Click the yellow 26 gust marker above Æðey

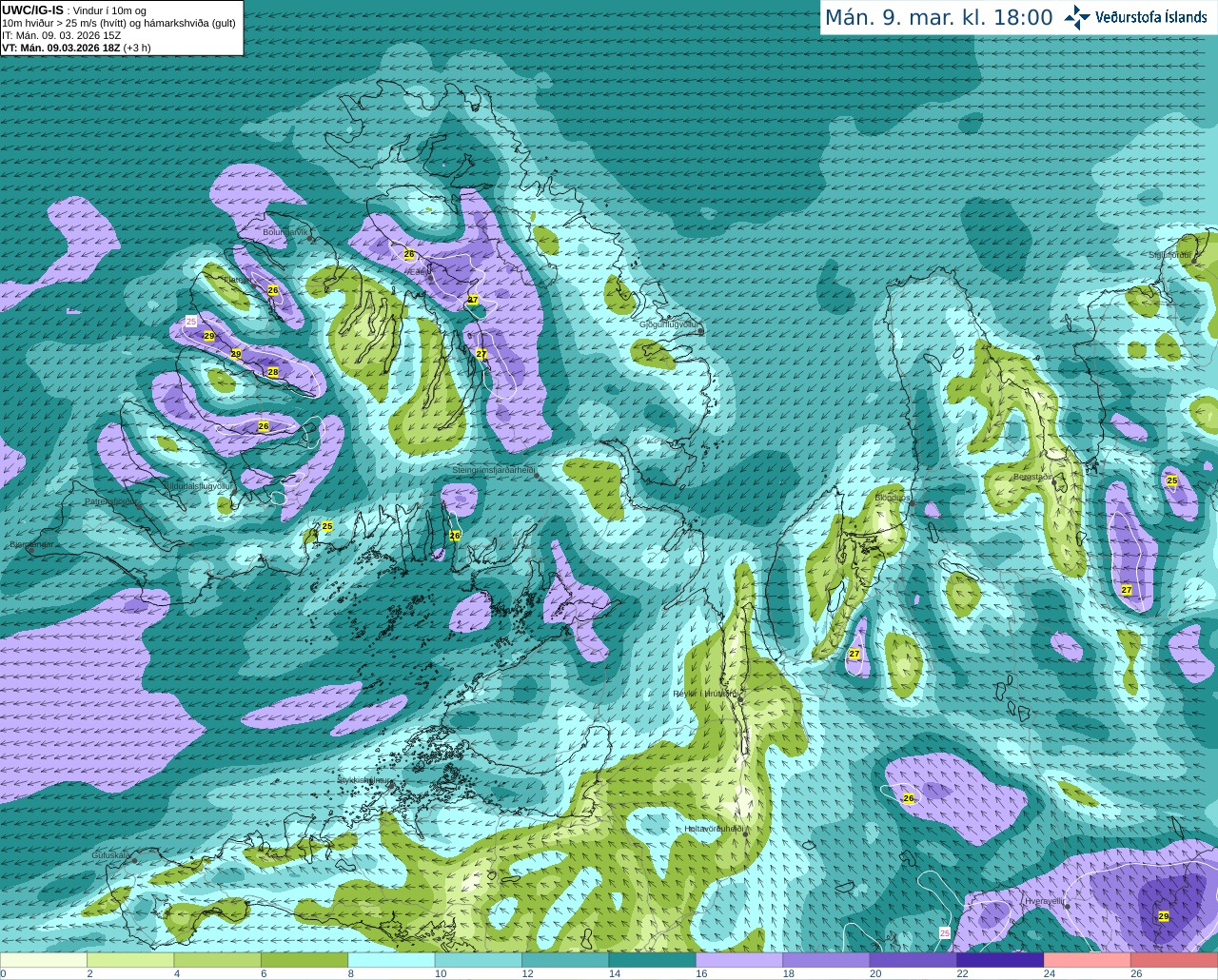click(x=409, y=254)
